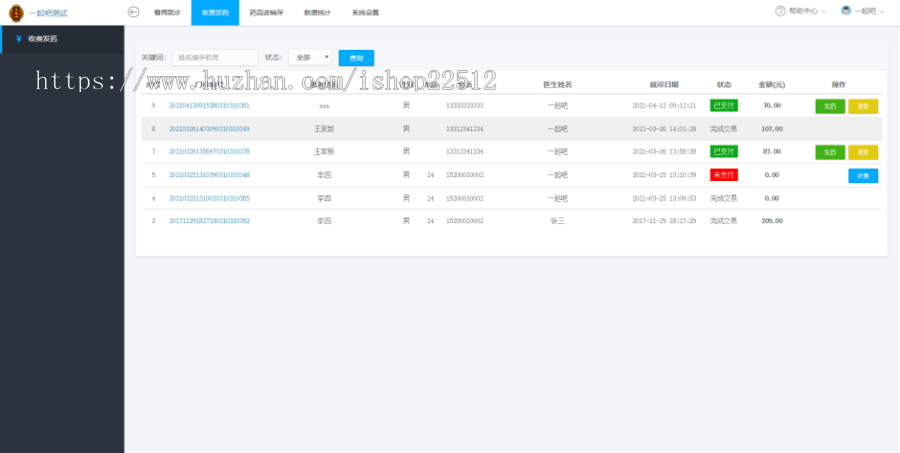Select 收费发药 in the left sidebar
Viewport: 900px width, 453px height.
coord(42,39)
